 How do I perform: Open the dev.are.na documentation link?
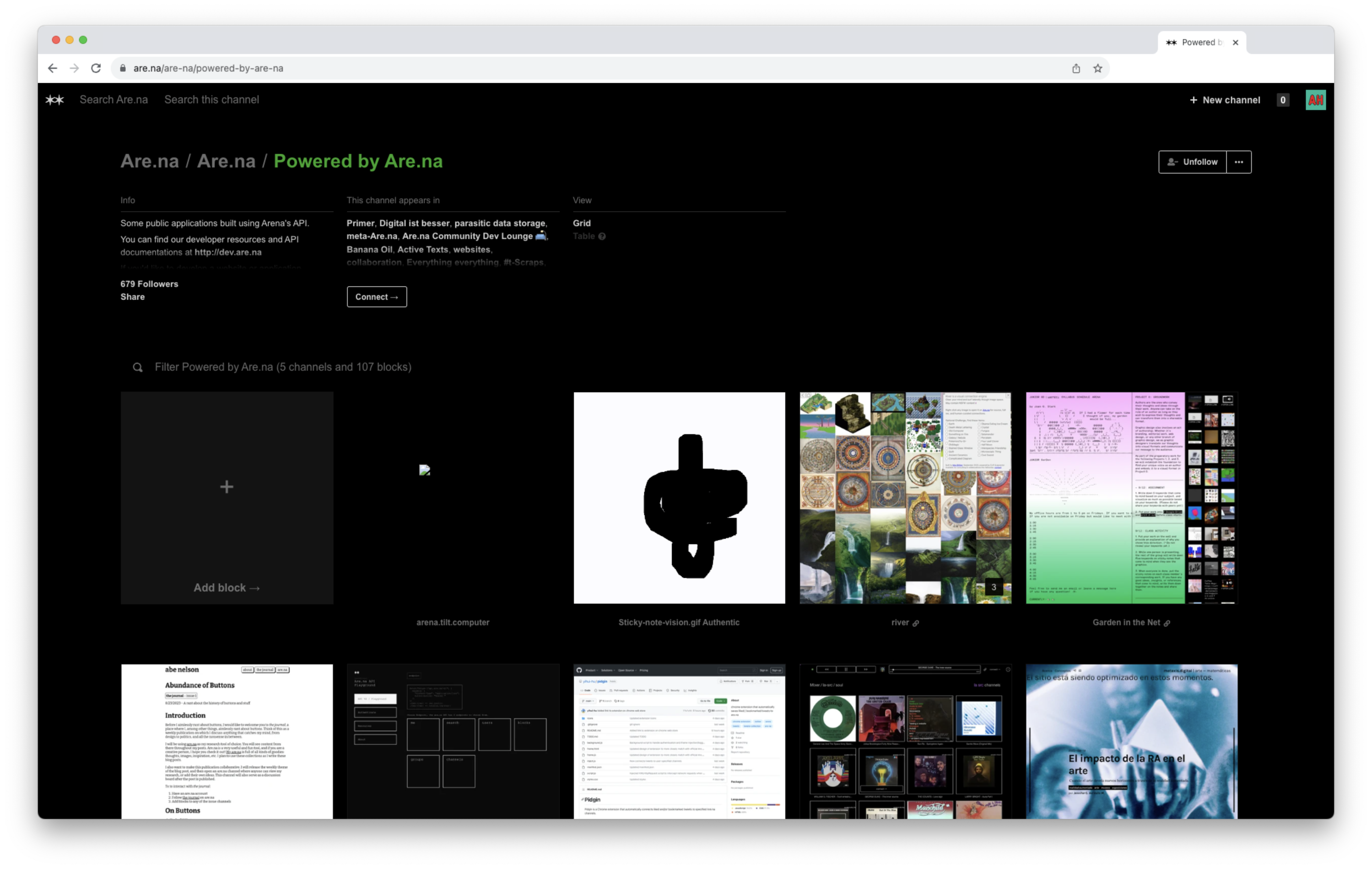coord(228,252)
